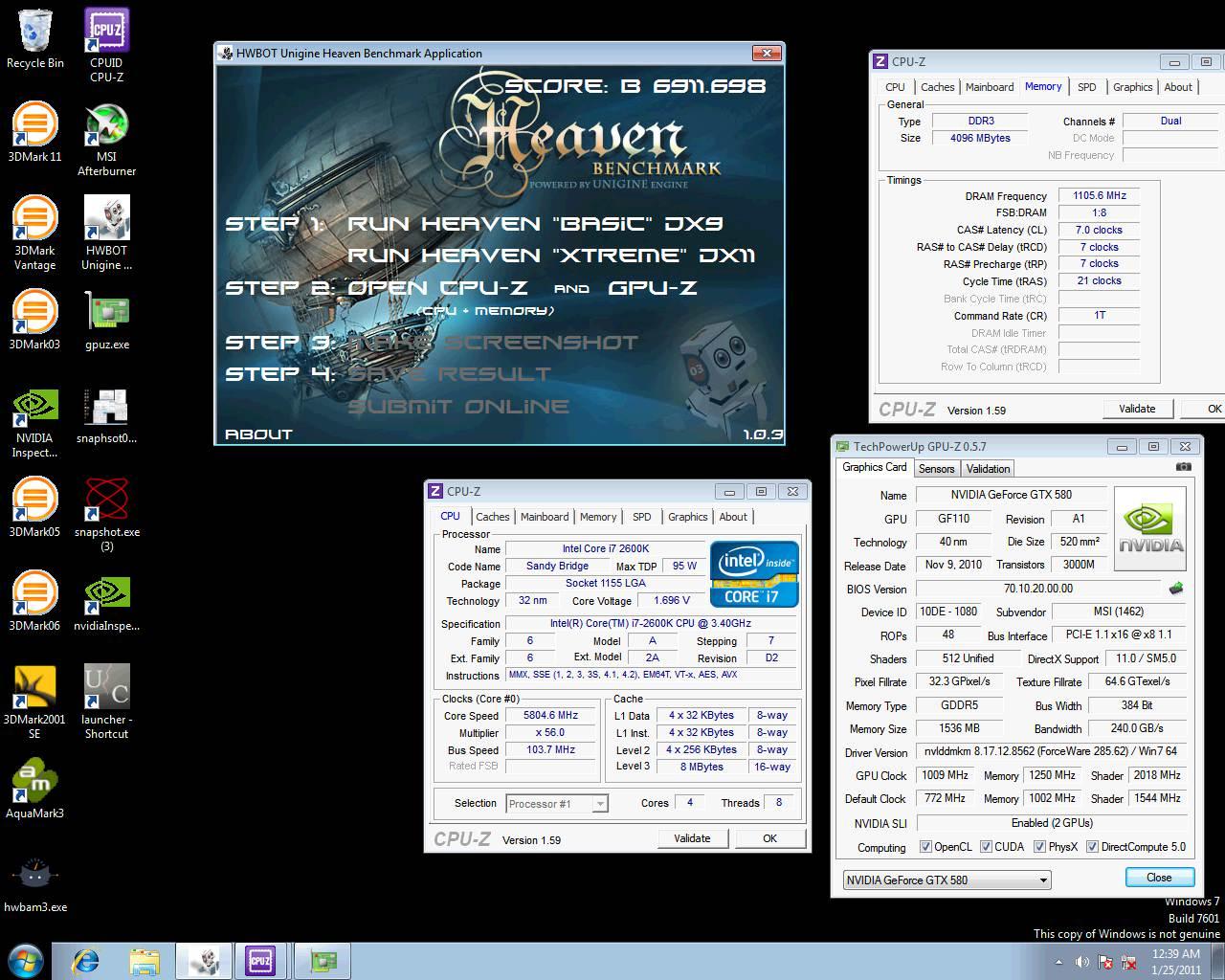Screen dimensions: 1225x980
Task: Launch 3DMark2001 SE shortcut
Action: coord(35,702)
